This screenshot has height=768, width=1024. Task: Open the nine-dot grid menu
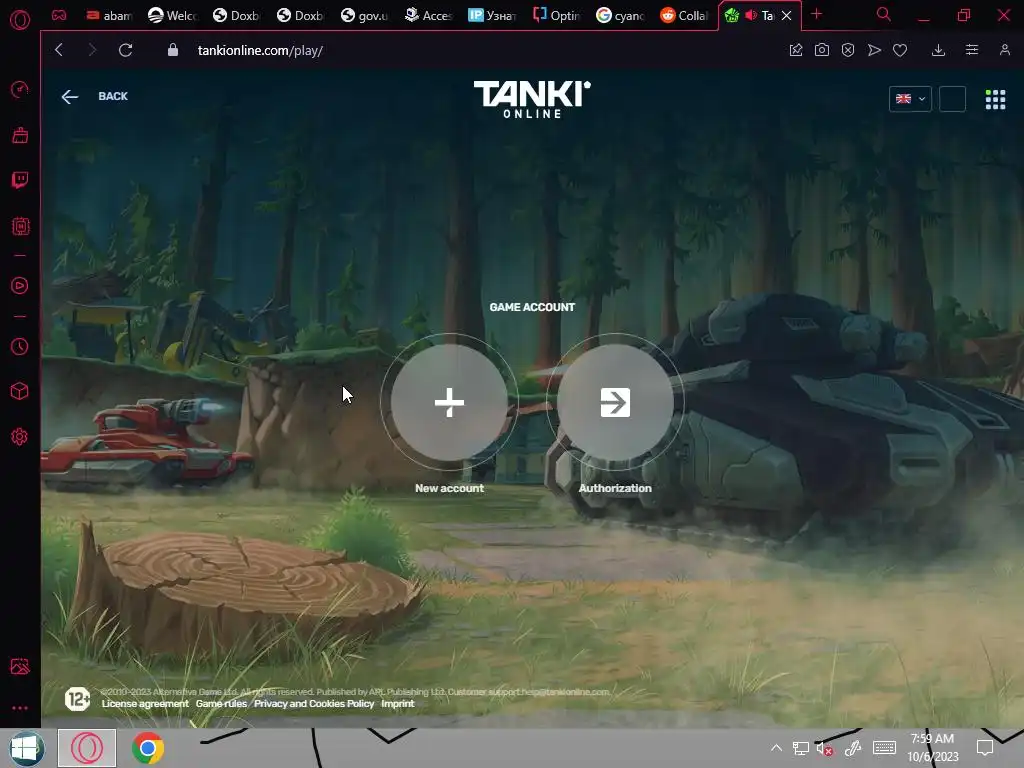point(995,99)
